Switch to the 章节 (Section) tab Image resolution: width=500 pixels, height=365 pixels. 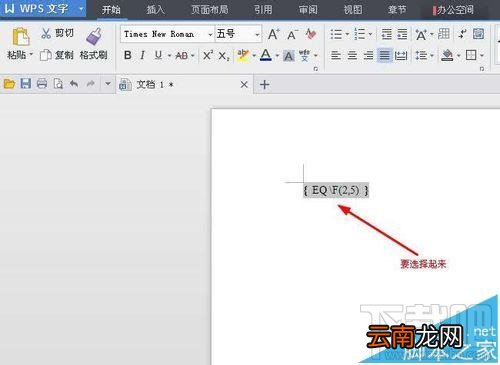(x=397, y=10)
